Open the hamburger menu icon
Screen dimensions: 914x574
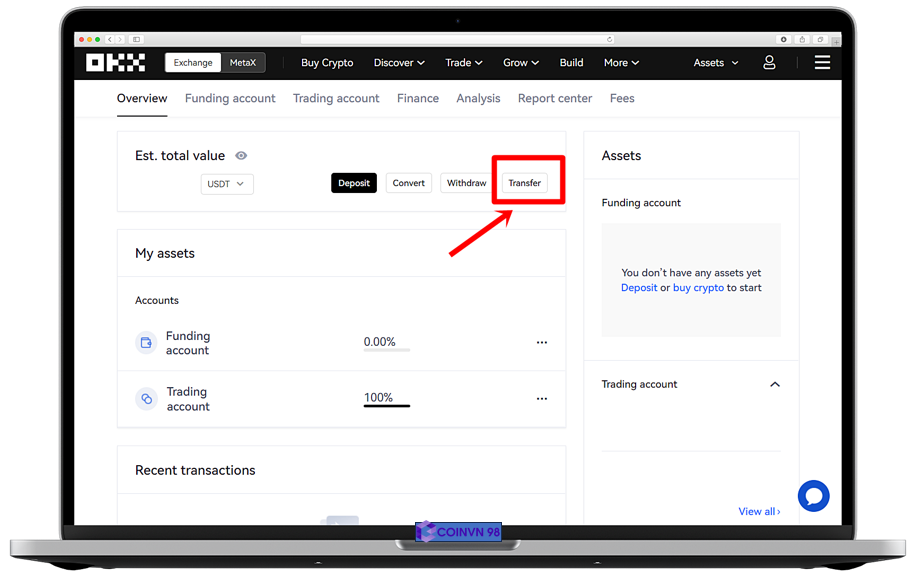coord(822,63)
